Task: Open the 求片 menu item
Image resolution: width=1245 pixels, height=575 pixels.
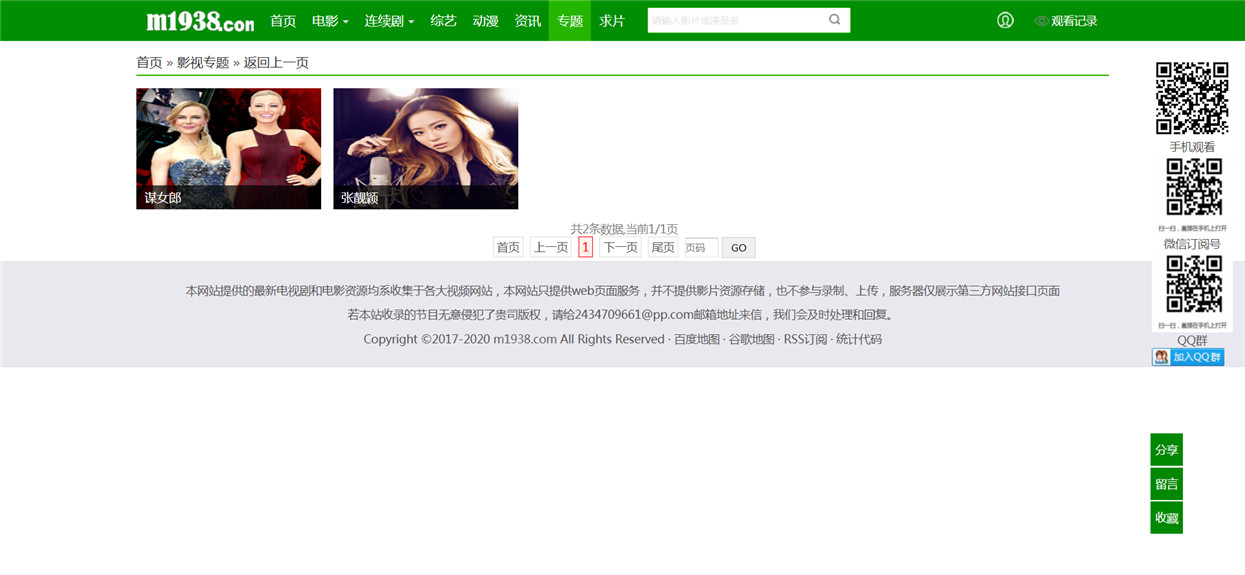Action: tap(612, 20)
